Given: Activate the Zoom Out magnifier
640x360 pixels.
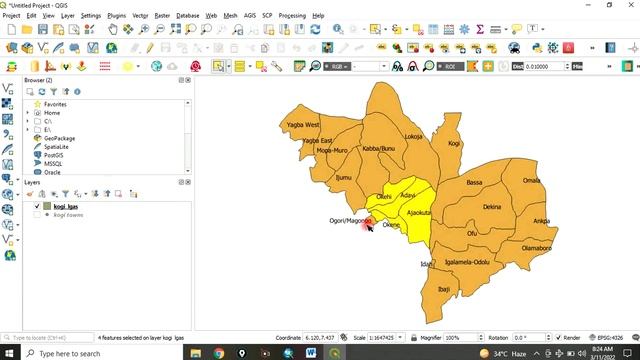Looking at the screenshot, I should coord(160,29).
